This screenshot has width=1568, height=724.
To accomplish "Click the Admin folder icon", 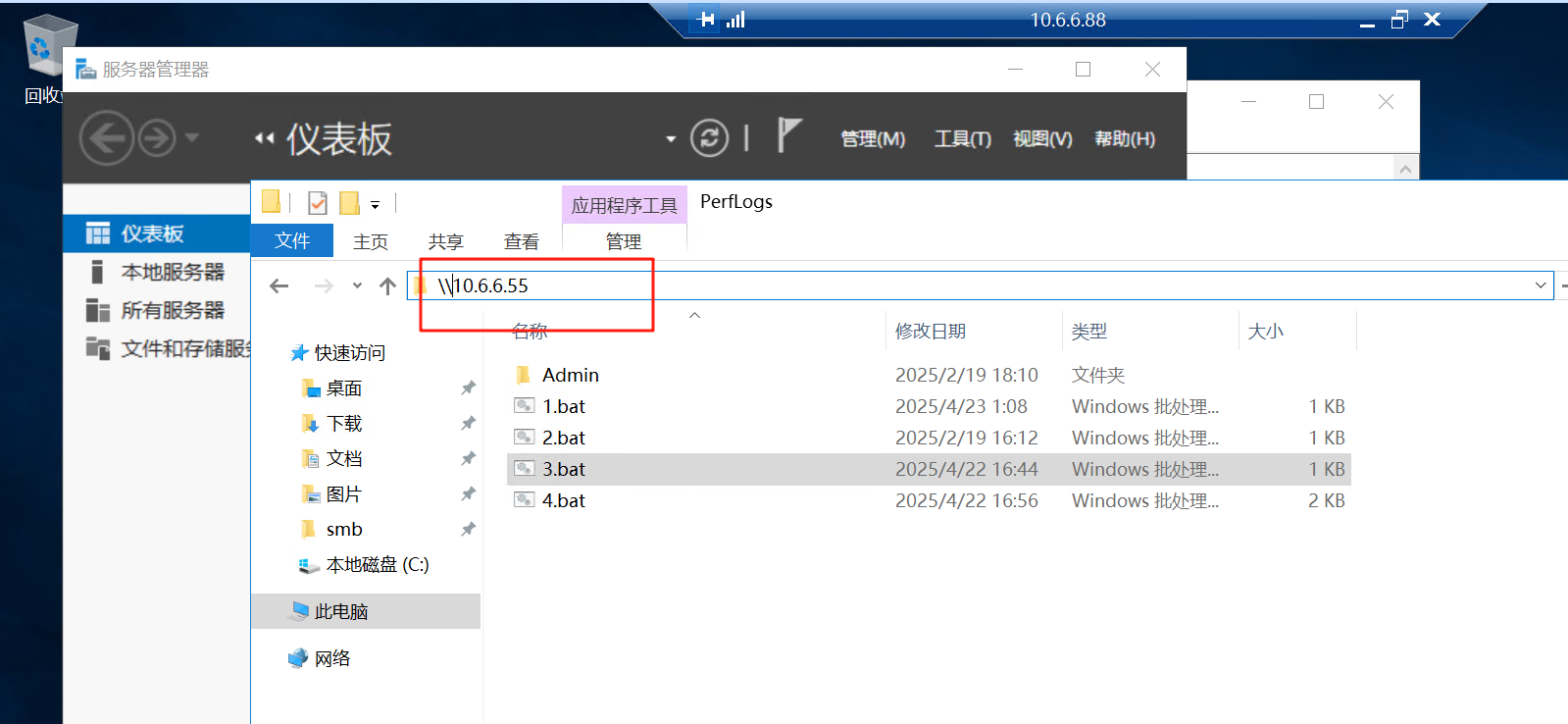I will point(523,374).
